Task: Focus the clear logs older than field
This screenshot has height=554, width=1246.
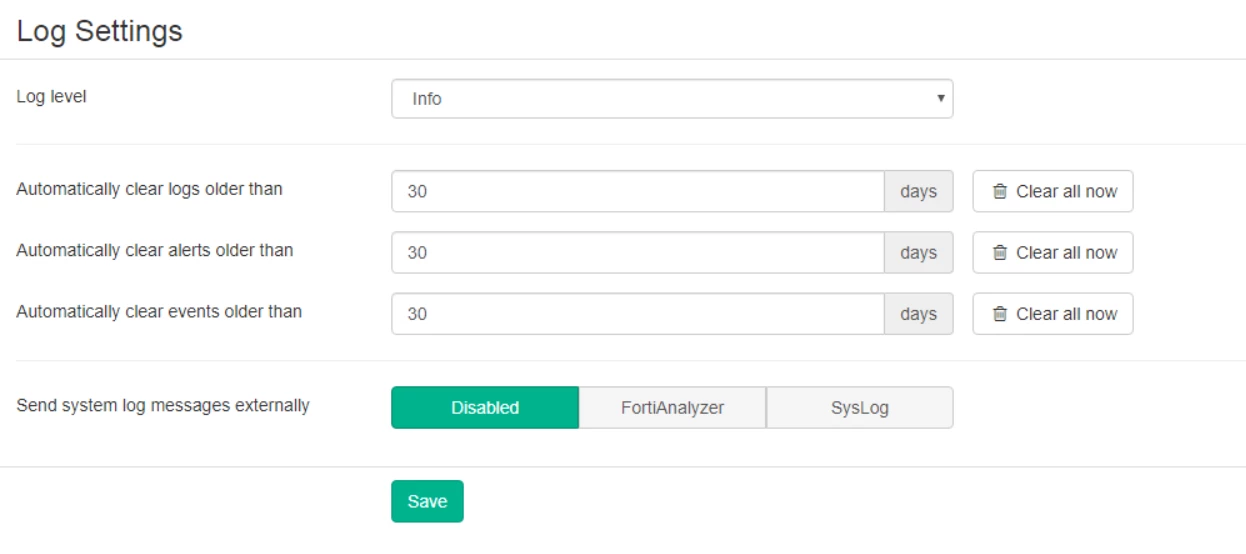Action: coord(638,191)
